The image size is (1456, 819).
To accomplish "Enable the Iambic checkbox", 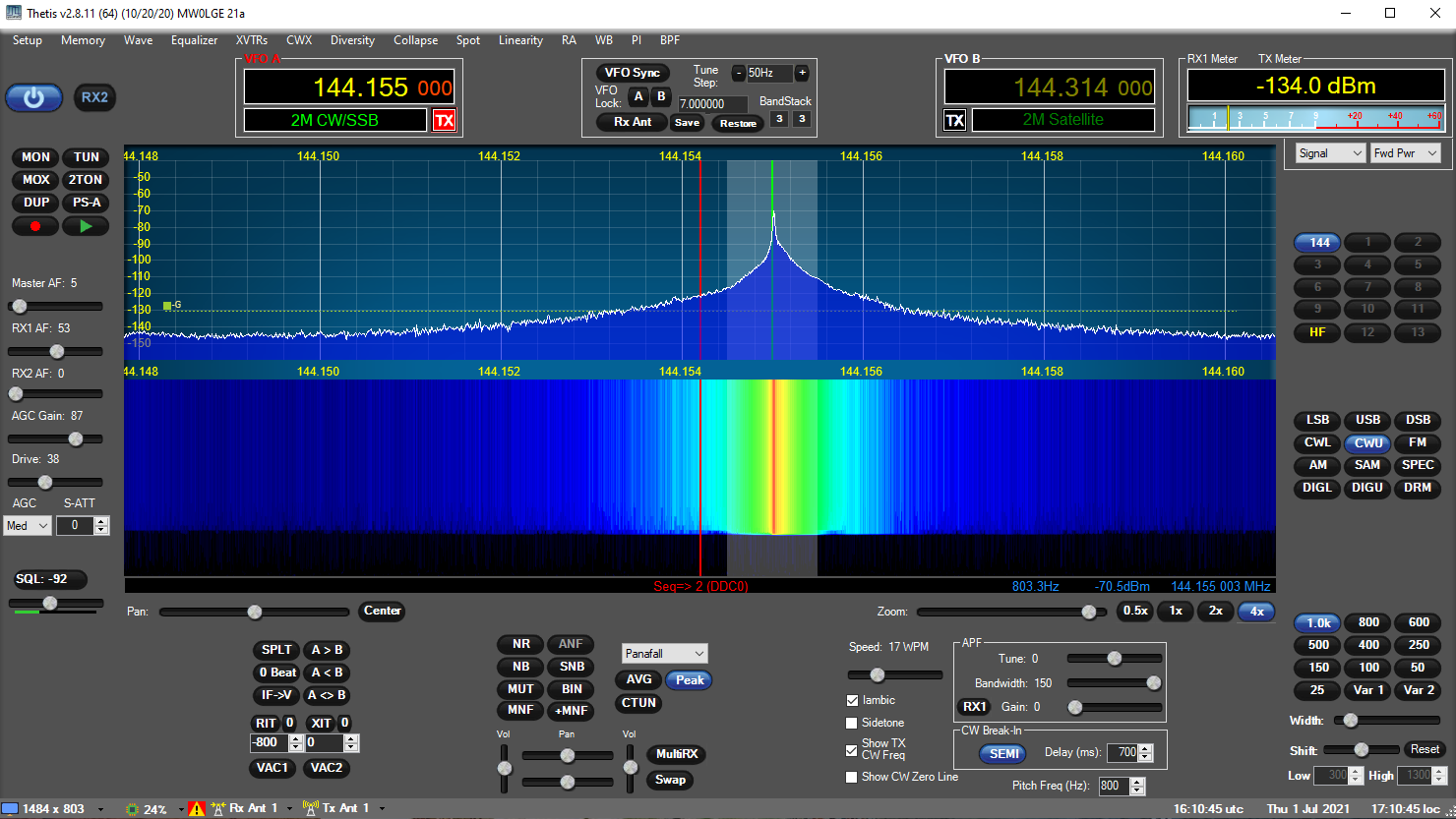I will [852, 700].
